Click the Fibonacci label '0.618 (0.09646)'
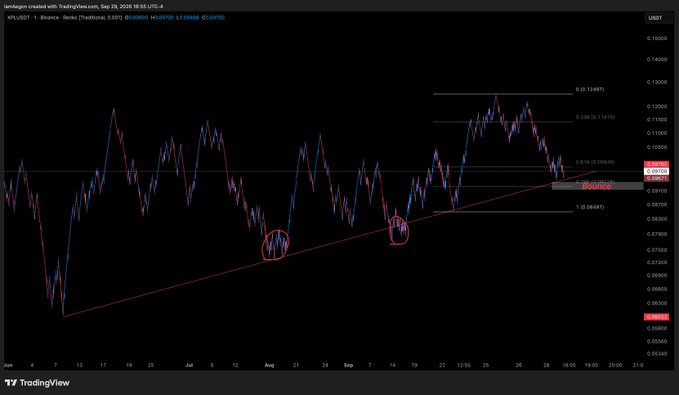Image resolution: width=679 pixels, height=395 pixels. point(595,162)
